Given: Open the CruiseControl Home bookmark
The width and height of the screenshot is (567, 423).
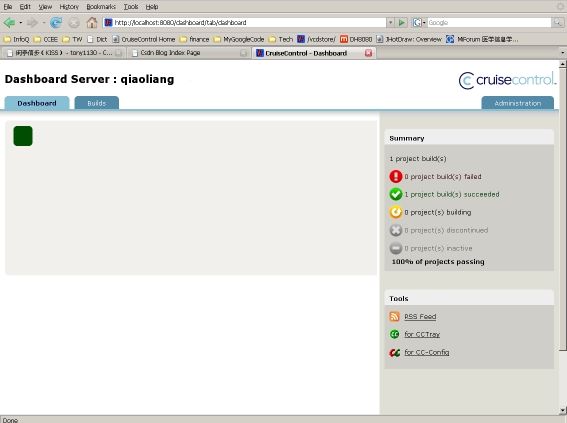Looking at the screenshot, I should pyautogui.click(x=144, y=39).
